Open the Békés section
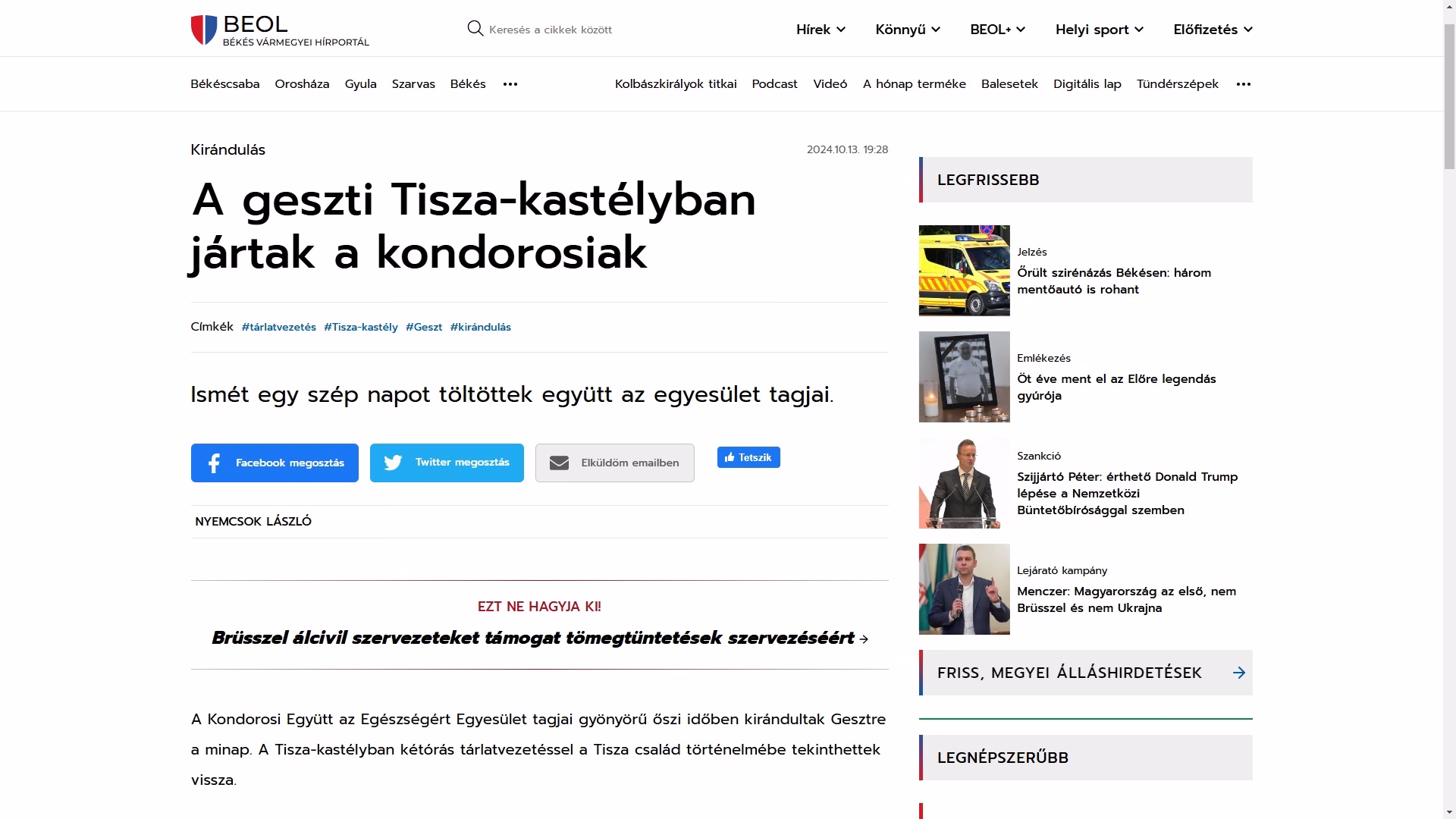The height and width of the screenshot is (819, 1456). (468, 84)
